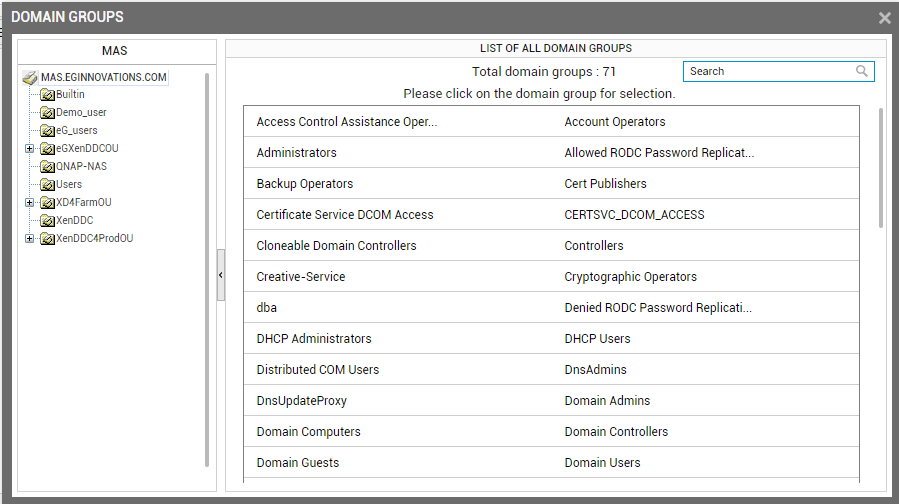
Task: Collapse the left MAS tree panel
Action: click(221, 275)
